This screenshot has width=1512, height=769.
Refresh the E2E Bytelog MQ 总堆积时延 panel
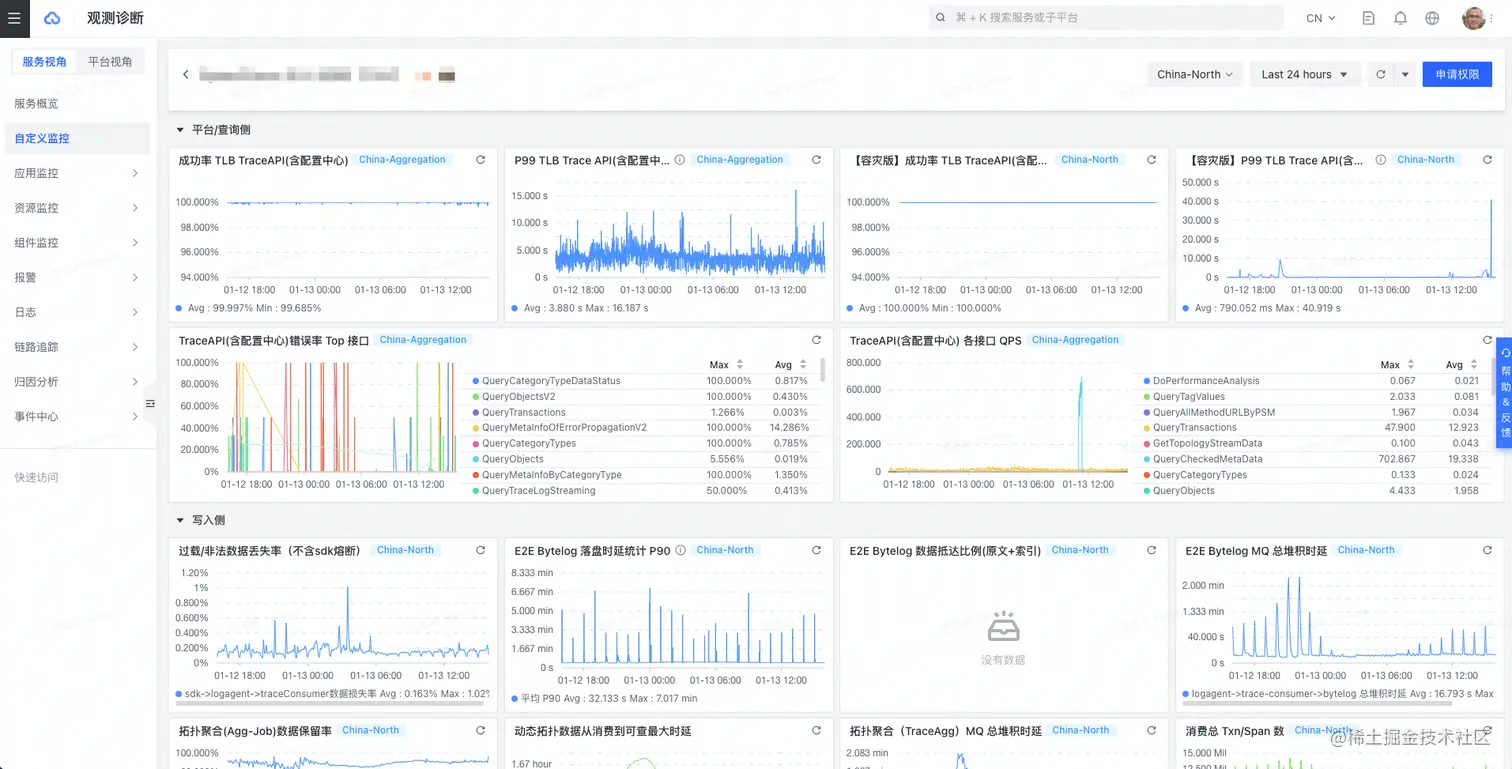tap(1488, 550)
